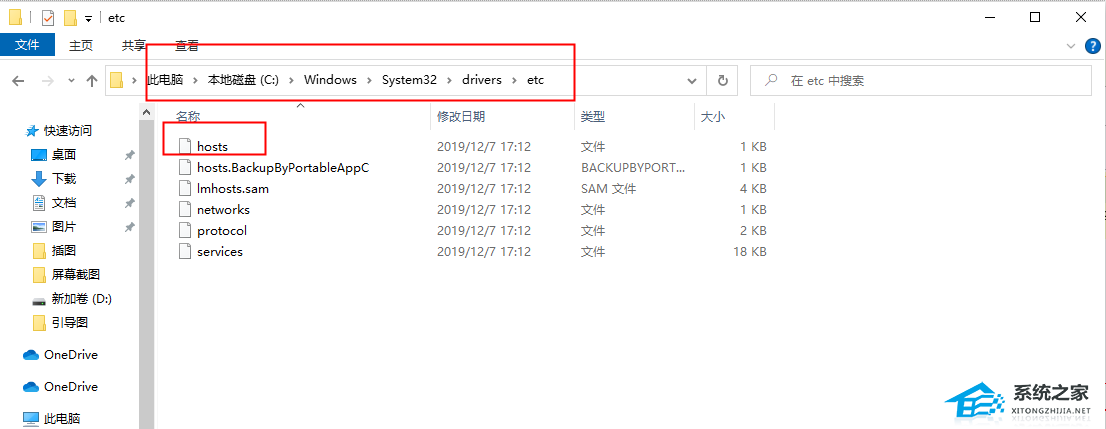Switch to the 查看 ribbon tab
The height and width of the screenshot is (429, 1106).
tap(187, 45)
